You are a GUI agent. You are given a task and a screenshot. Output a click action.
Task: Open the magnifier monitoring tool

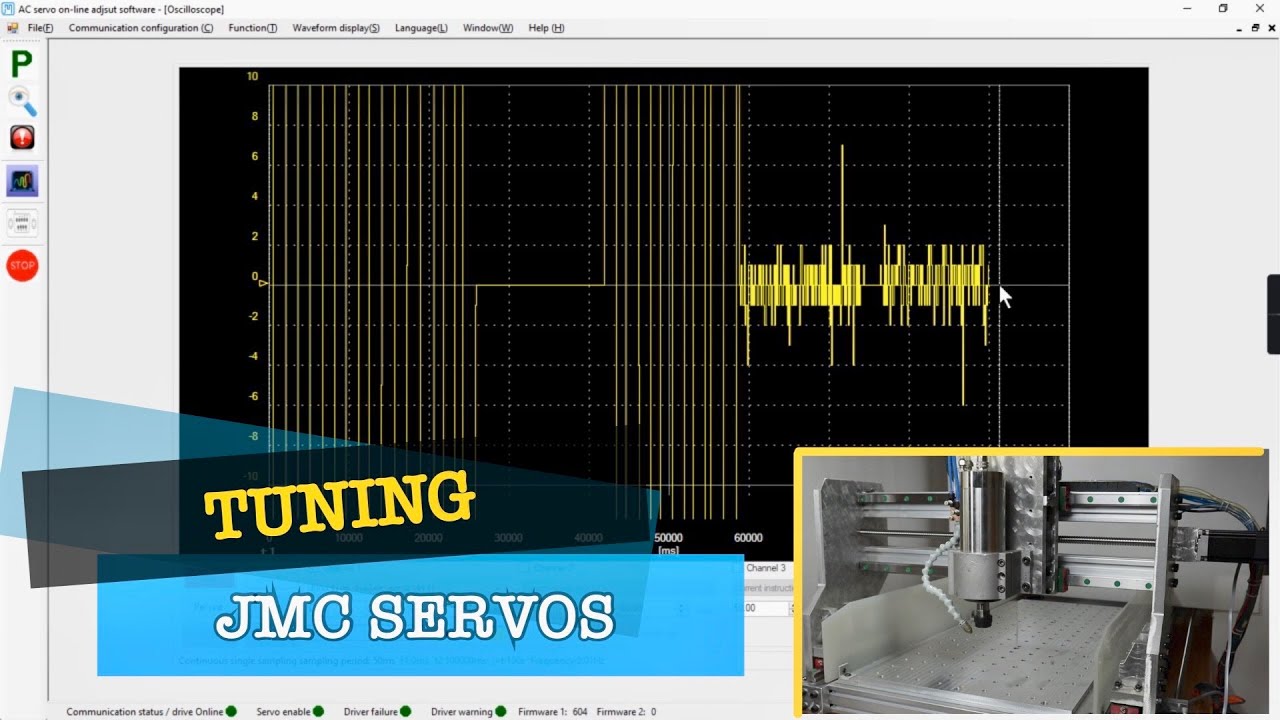click(x=22, y=101)
